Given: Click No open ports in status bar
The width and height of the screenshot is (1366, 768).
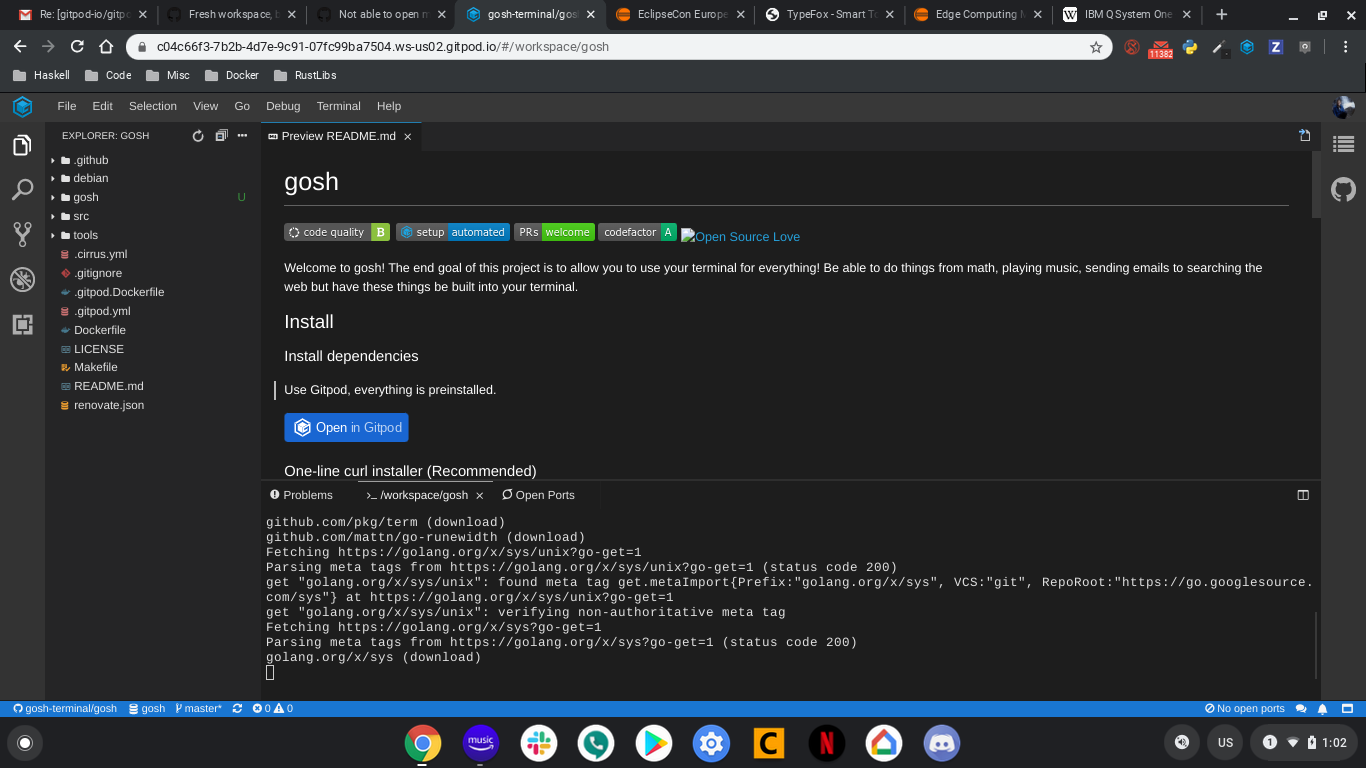Looking at the screenshot, I should point(1245,708).
